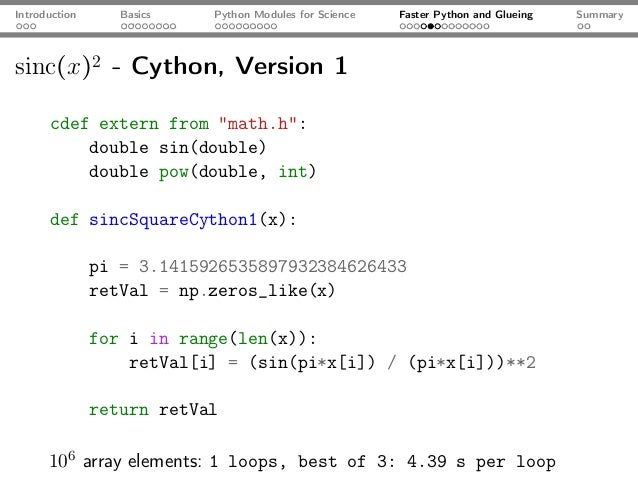Navigate to the Summary section
Viewport: 638px width, 479px height.
click(x=600, y=15)
